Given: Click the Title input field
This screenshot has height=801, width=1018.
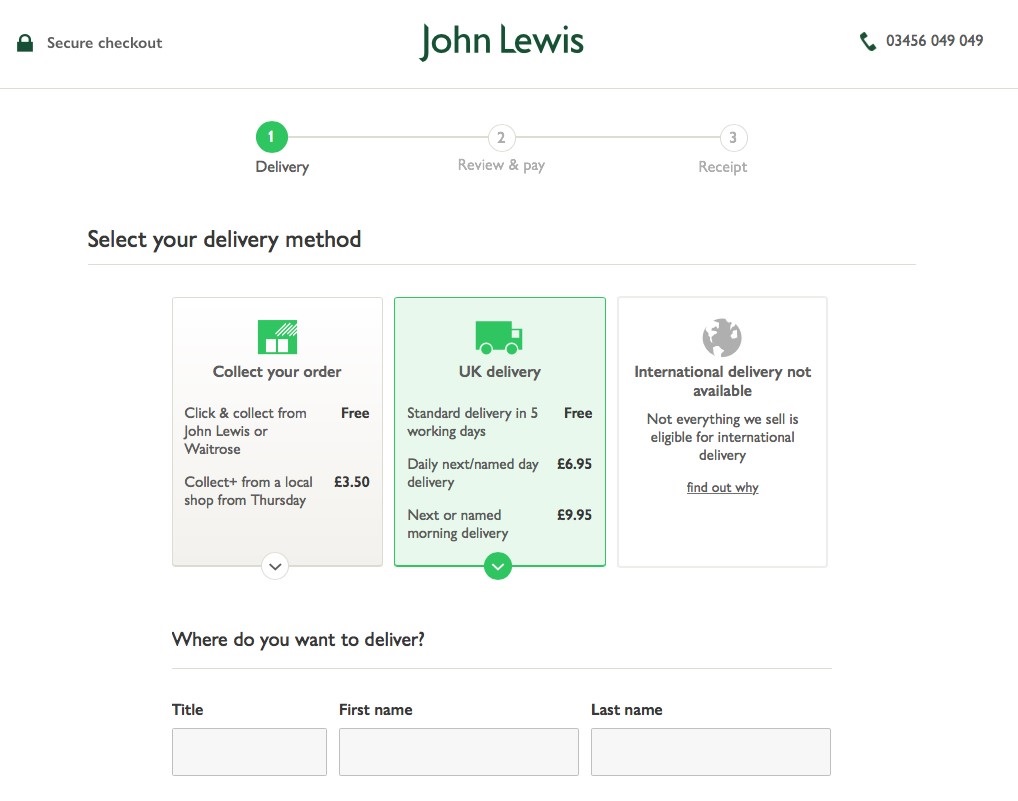Looking at the screenshot, I should click(x=249, y=752).
